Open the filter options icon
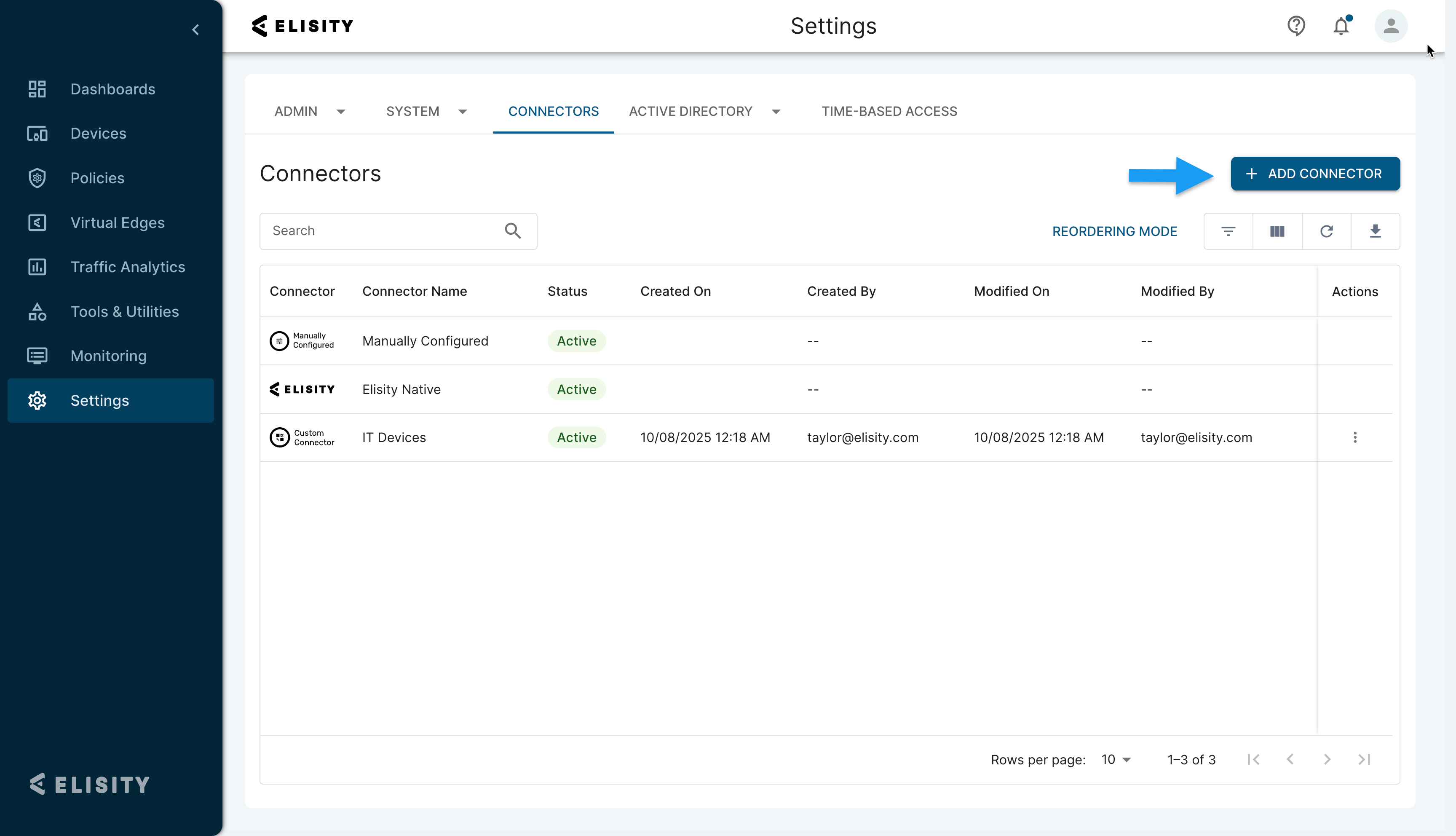1456x836 pixels. 1228,231
